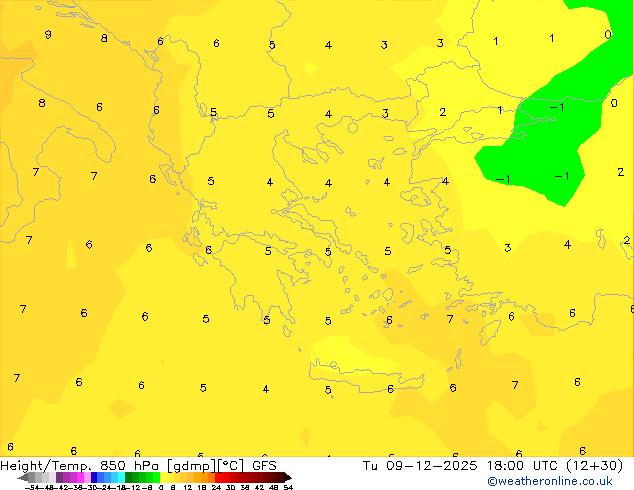Choose the brightest green swatch beside yellow
634x490 pixels.
[156, 477]
